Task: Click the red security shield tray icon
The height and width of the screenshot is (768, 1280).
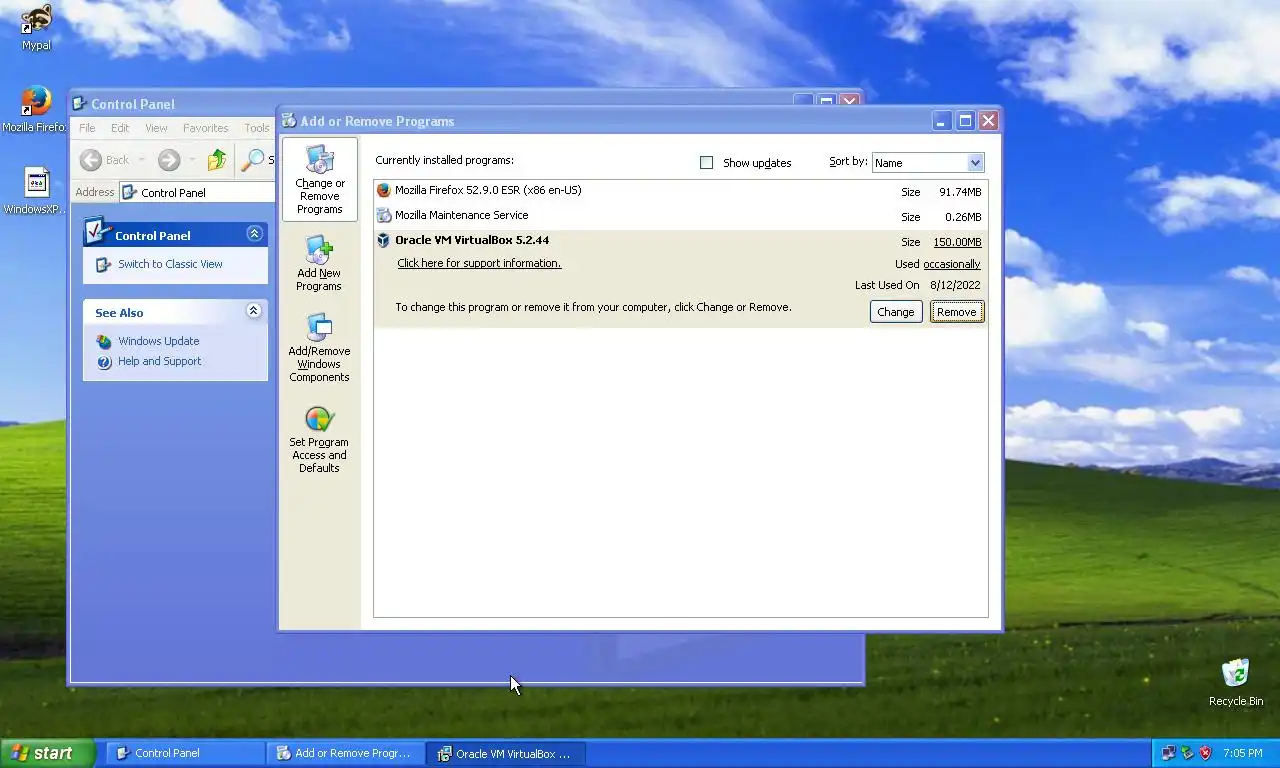Action: [1206, 753]
